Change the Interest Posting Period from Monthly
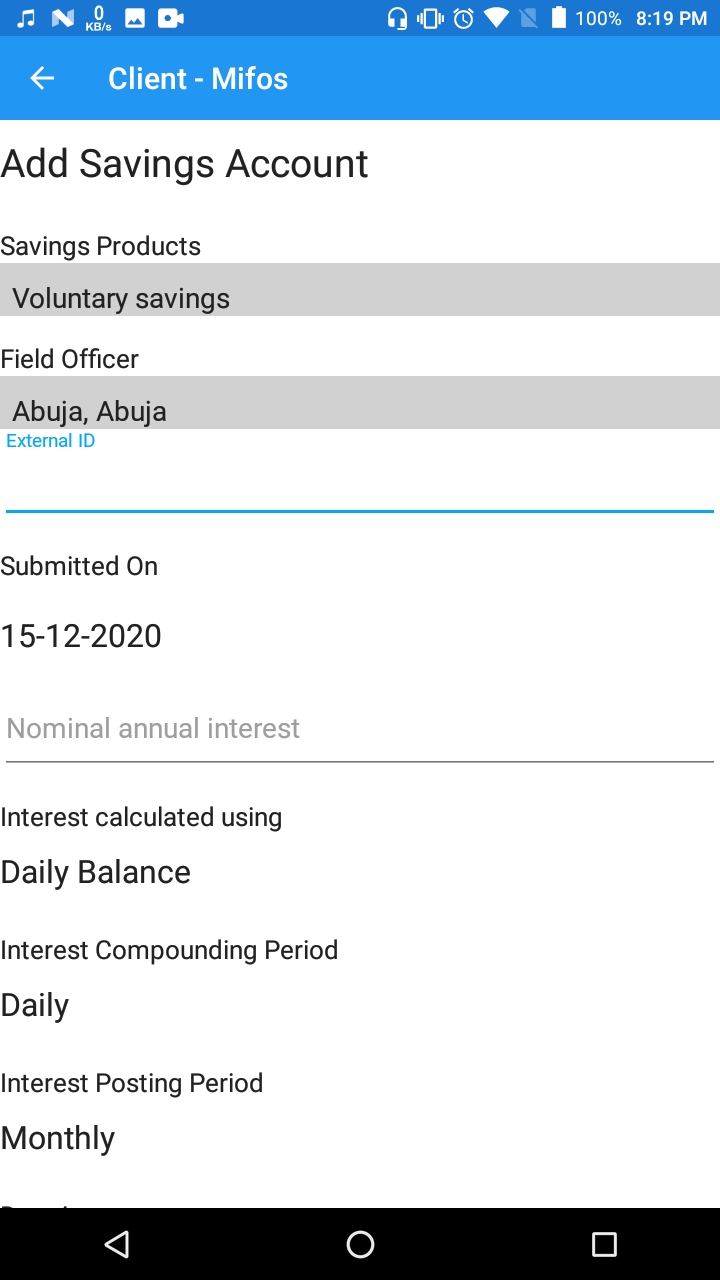The height and width of the screenshot is (1280, 720). coord(57,1137)
